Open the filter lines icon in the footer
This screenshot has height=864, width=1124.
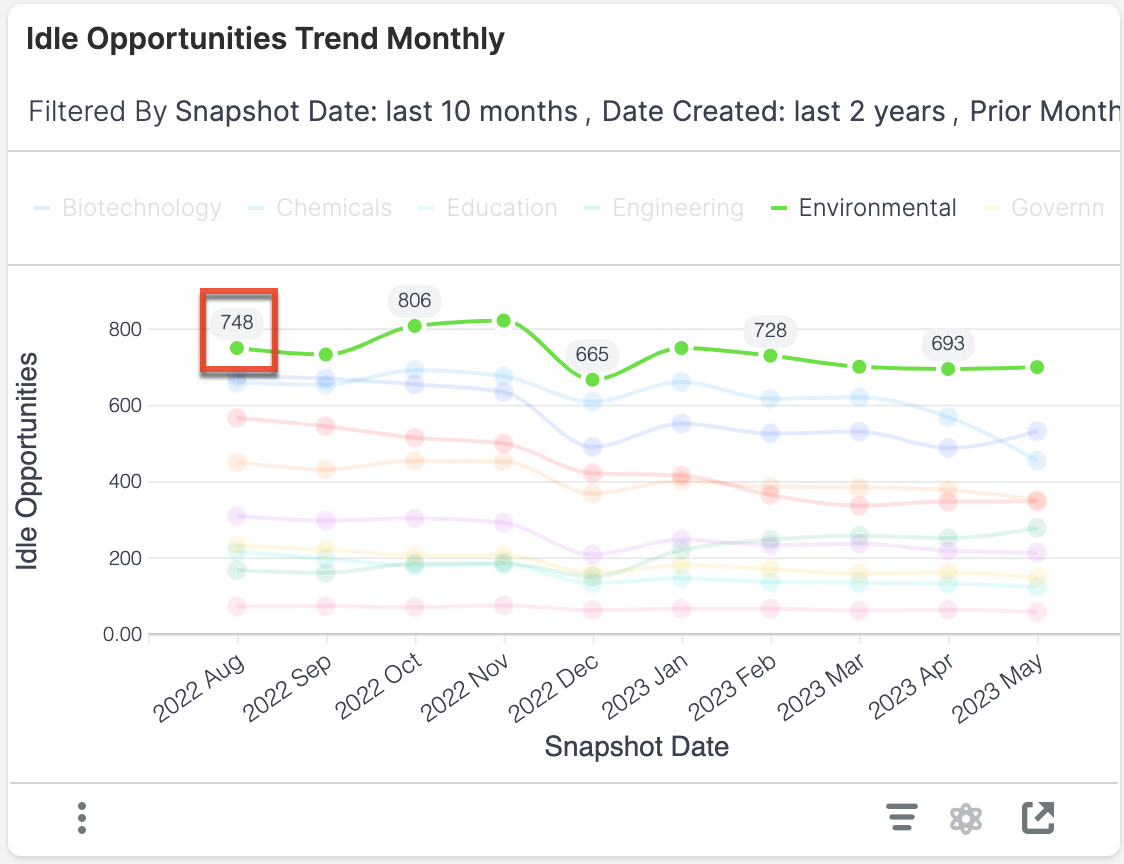tap(902, 817)
